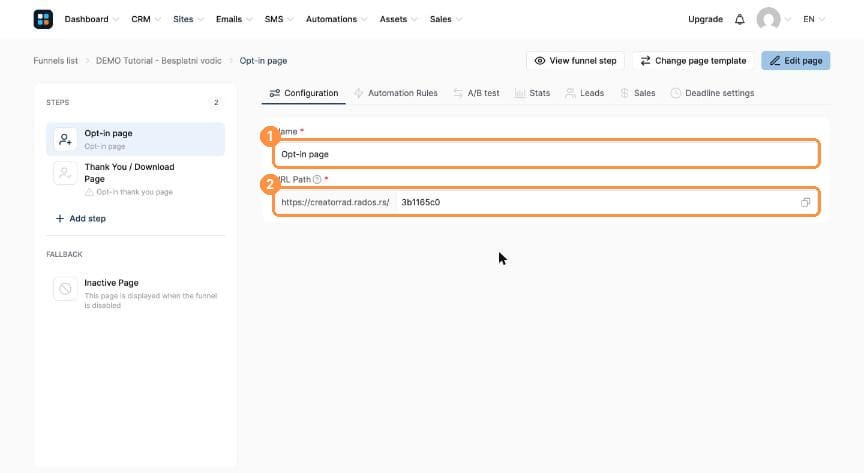The width and height of the screenshot is (864, 473).
Task: Click the Name input field
Action: [546, 154]
